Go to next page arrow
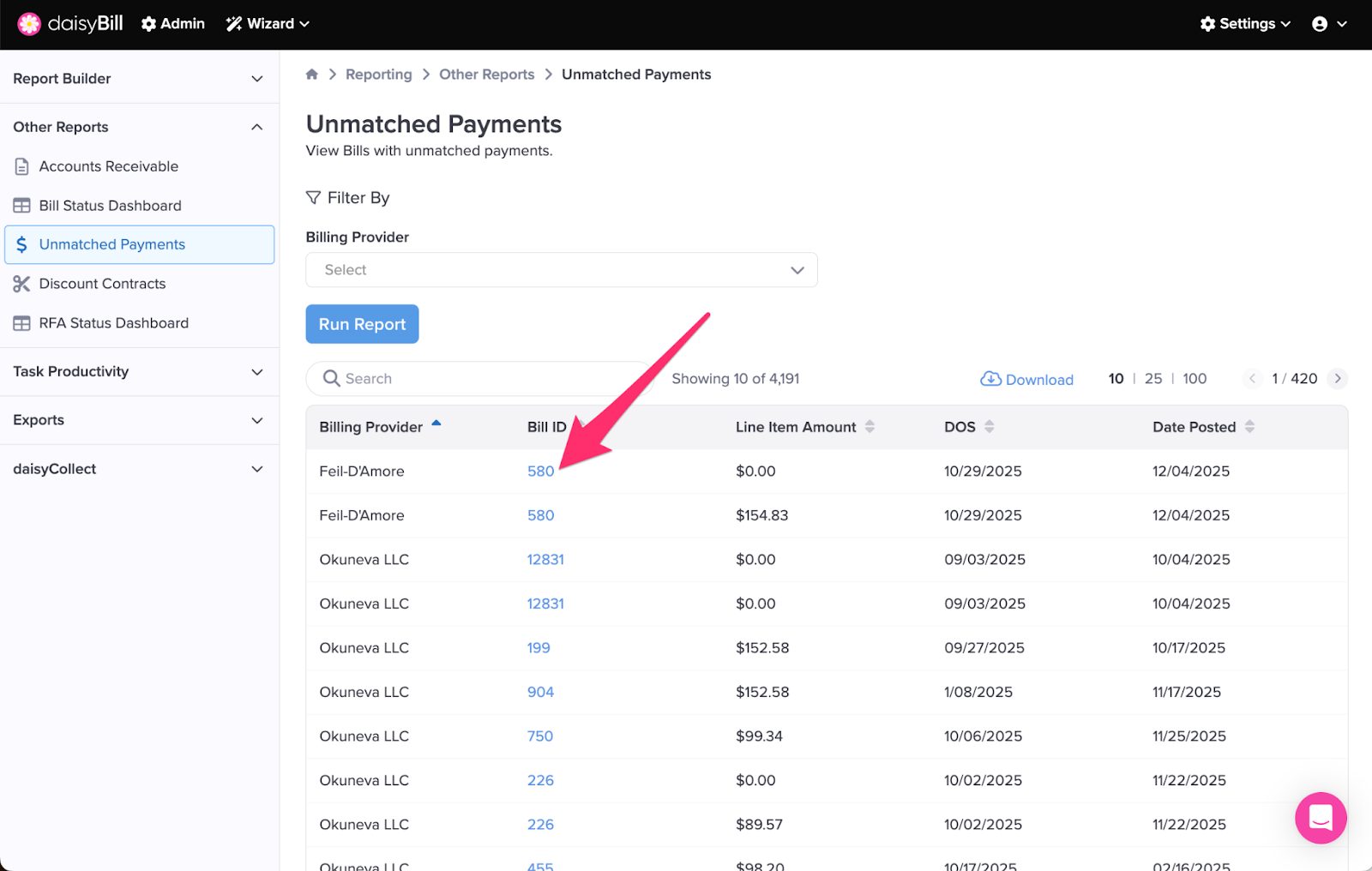 click(x=1337, y=379)
